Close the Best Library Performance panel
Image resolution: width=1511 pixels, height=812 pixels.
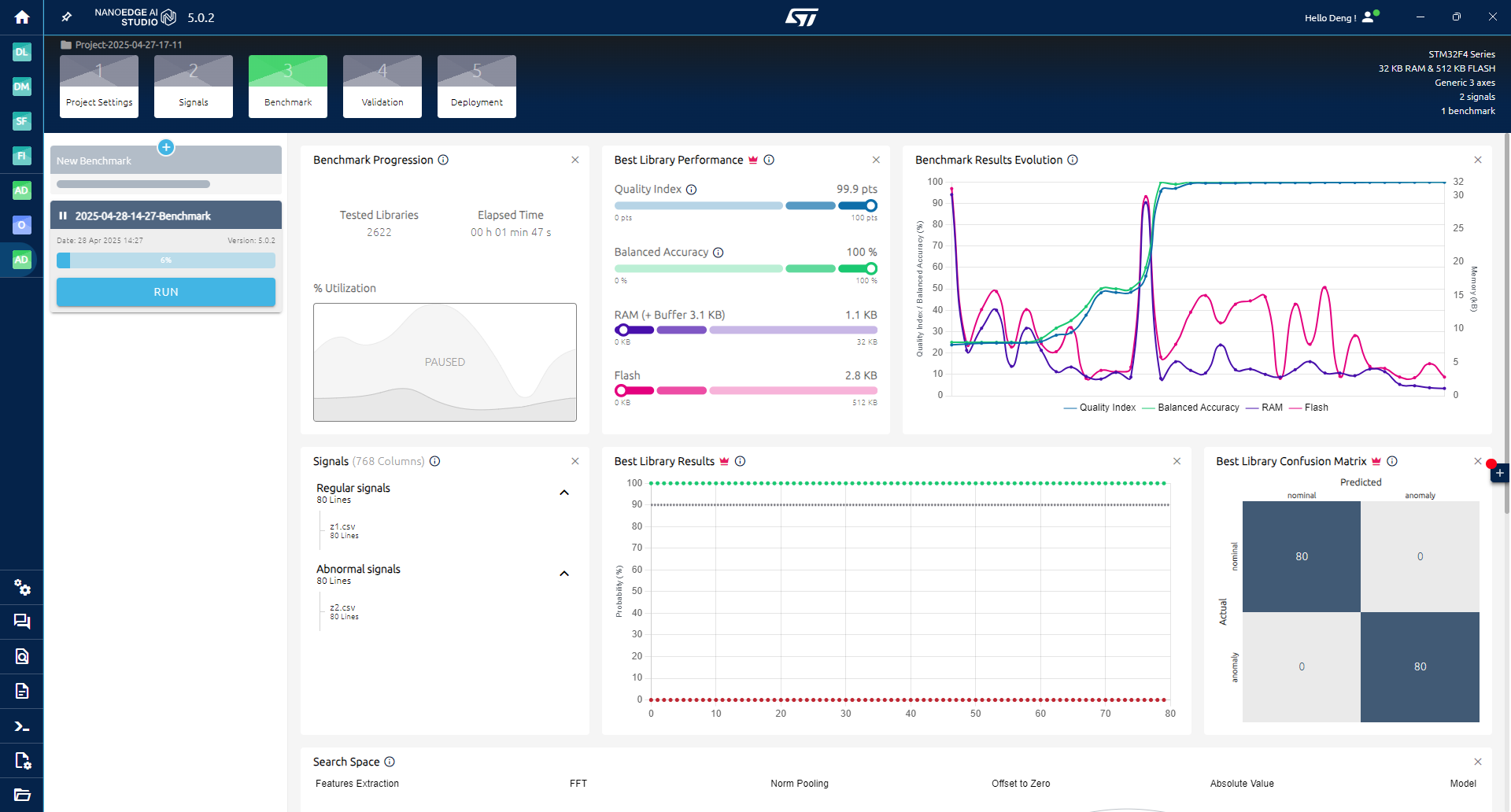[876, 160]
